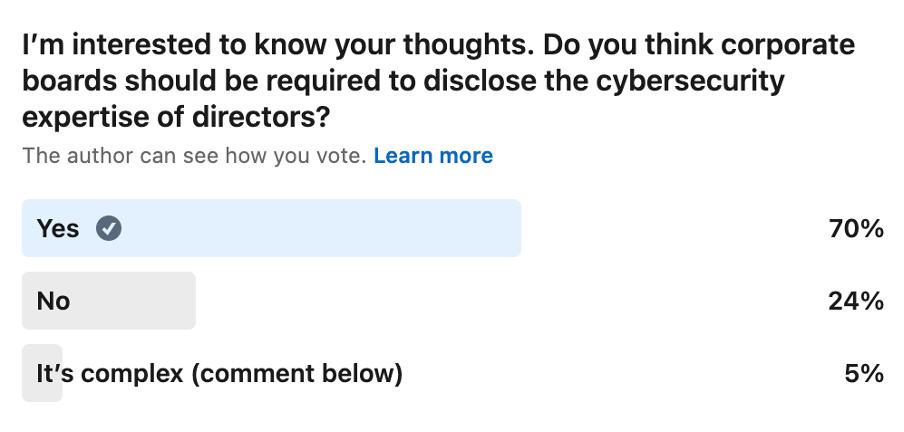Click the No text label

point(53,301)
